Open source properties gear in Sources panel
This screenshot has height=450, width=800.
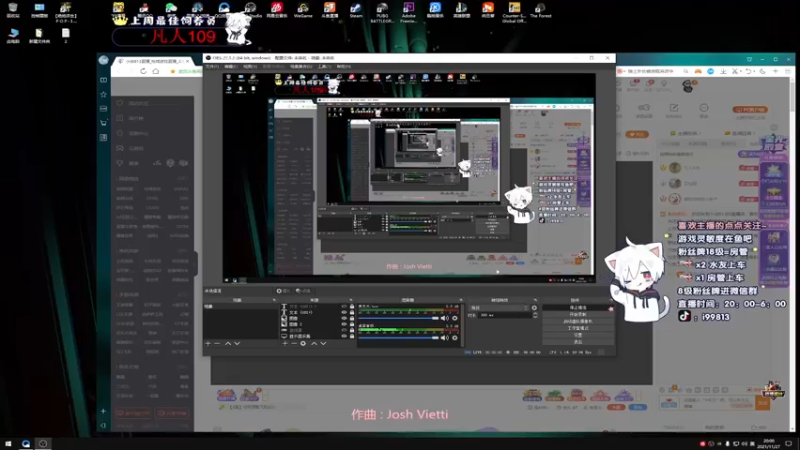click(x=303, y=343)
